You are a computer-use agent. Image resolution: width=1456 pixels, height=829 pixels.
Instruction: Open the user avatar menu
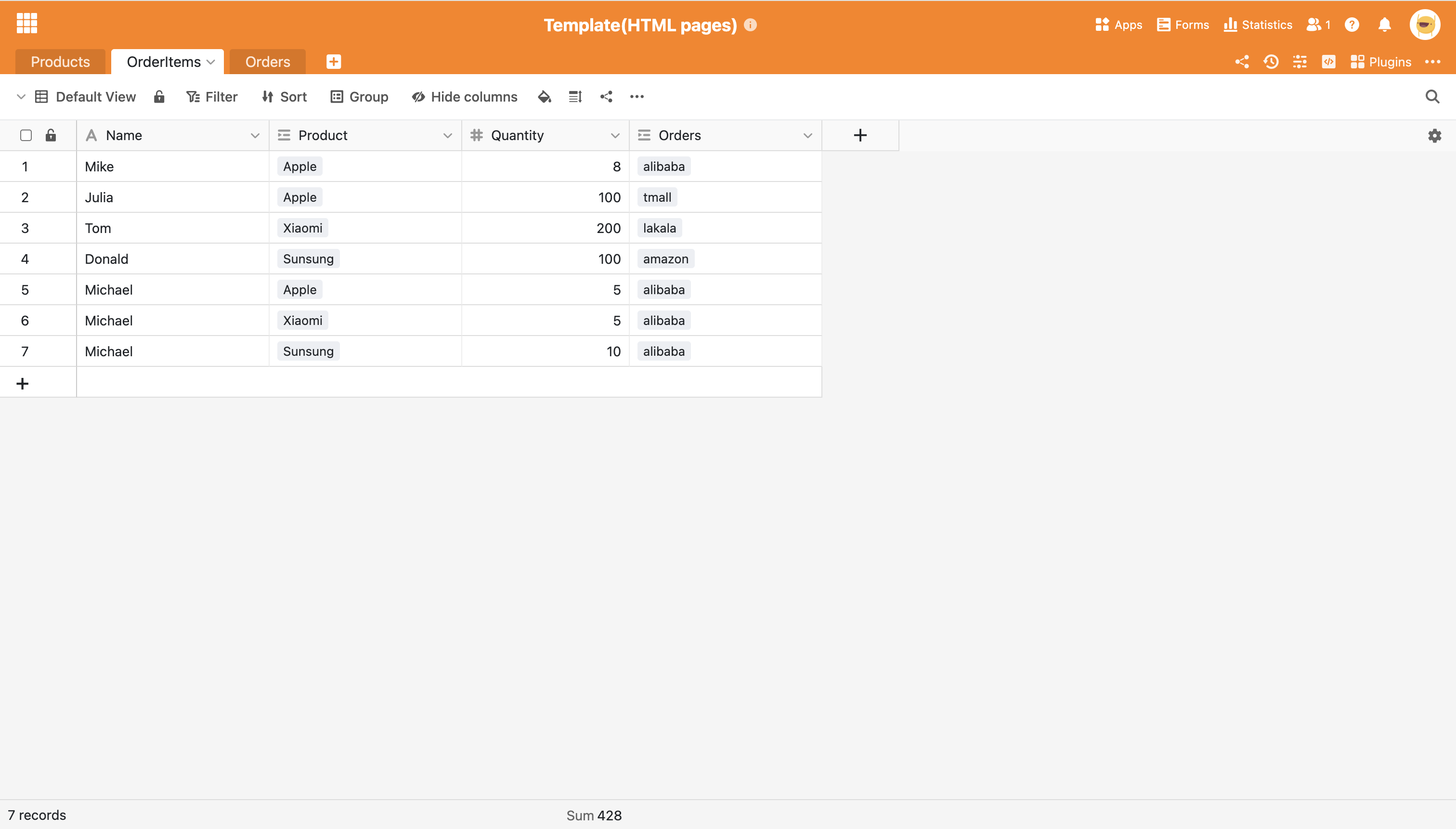tap(1425, 25)
